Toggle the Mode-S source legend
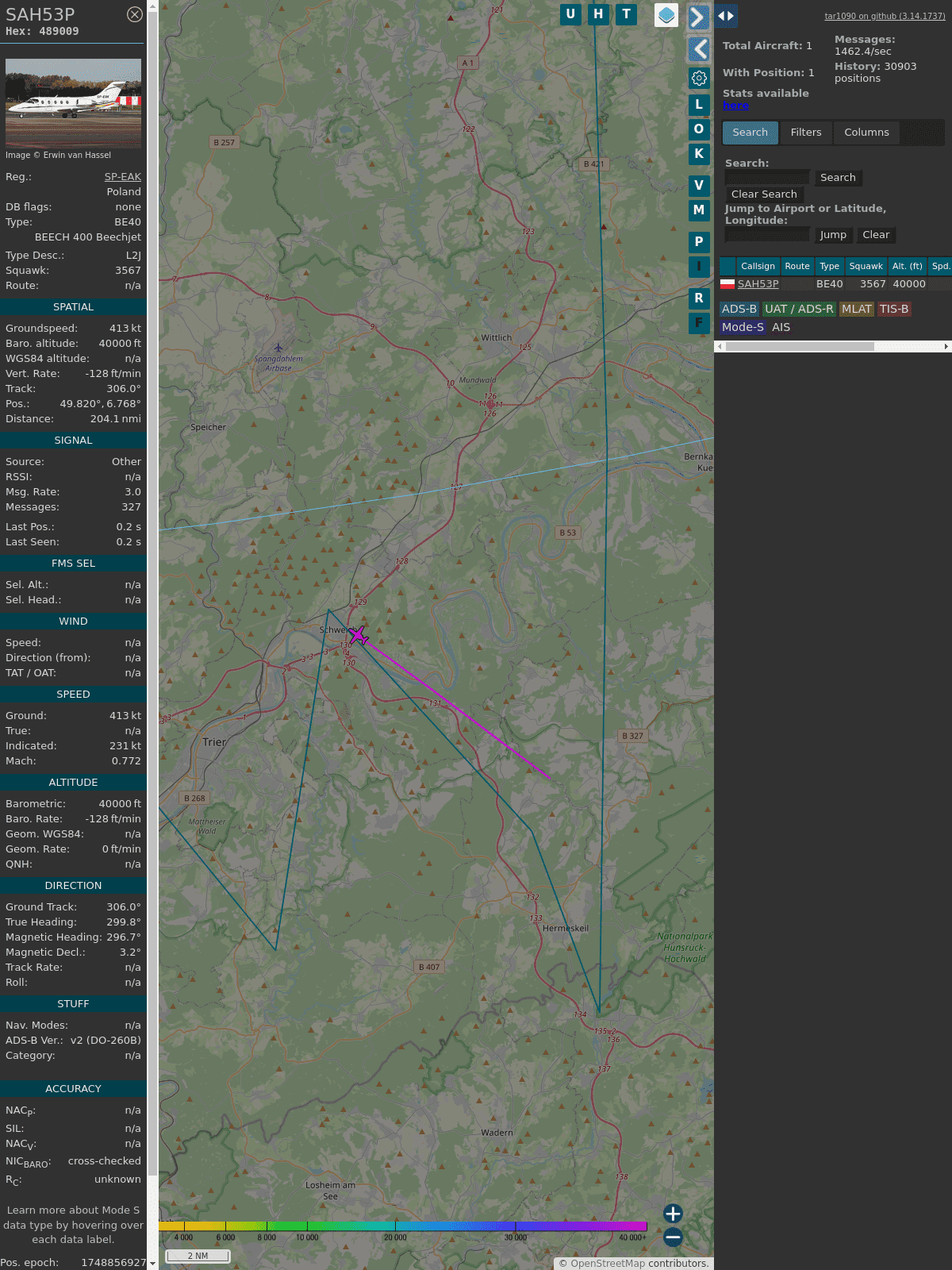This screenshot has height=1270, width=952. point(743,328)
